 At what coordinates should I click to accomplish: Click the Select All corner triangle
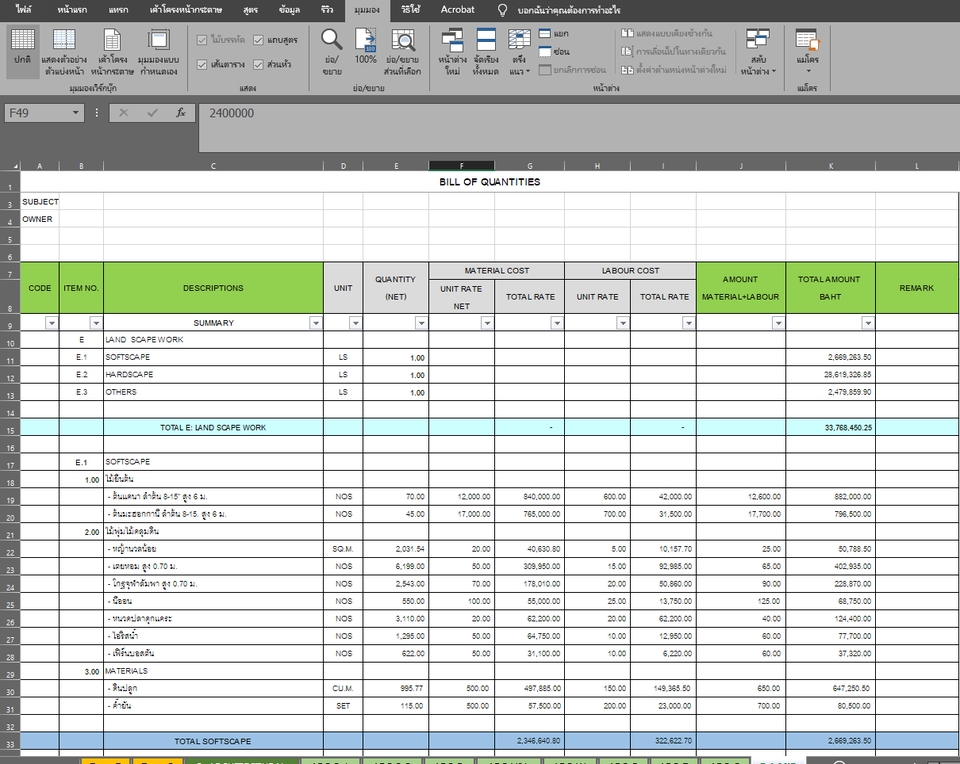16,166
